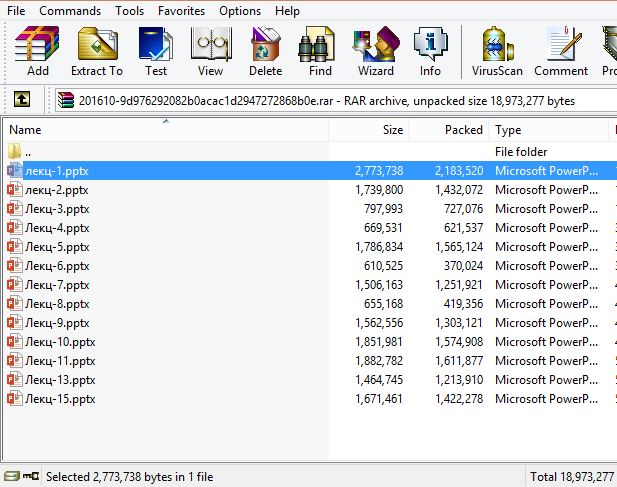Click packed value 1,213,910
617x487 pixels.
point(459,380)
